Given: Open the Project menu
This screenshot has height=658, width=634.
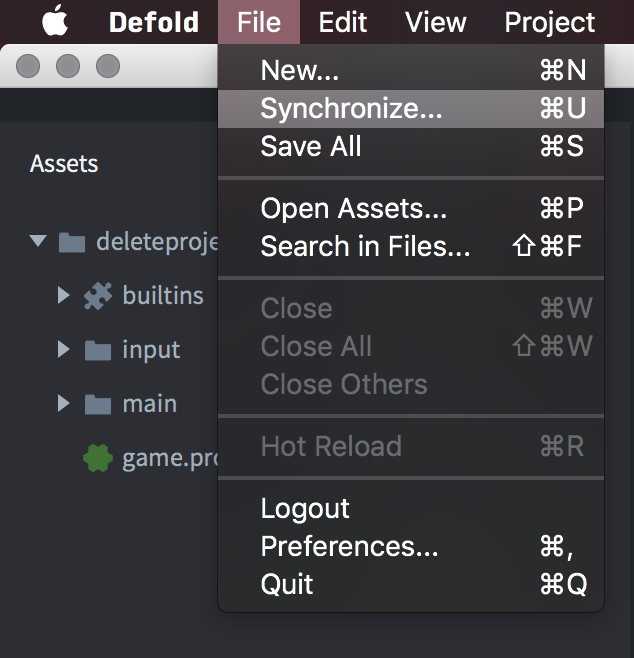Looking at the screenshot, I should [549, 22].
